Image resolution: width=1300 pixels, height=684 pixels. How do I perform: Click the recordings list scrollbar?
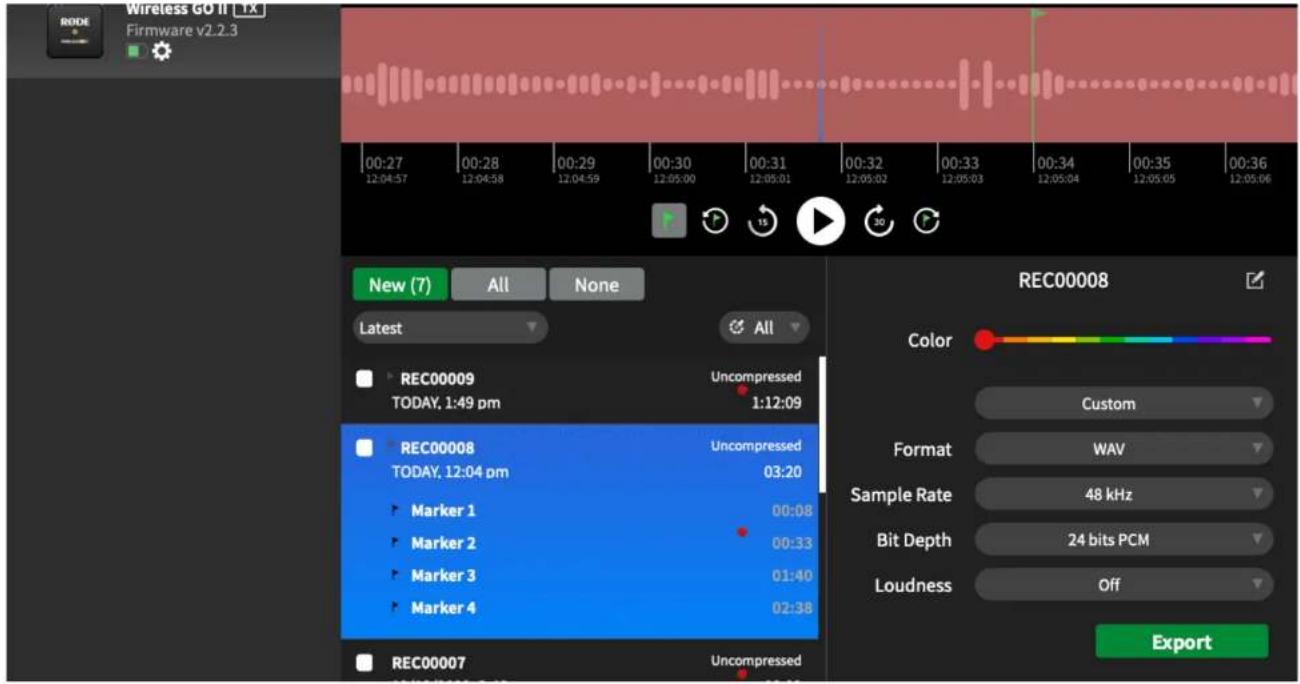coord(822,424)
